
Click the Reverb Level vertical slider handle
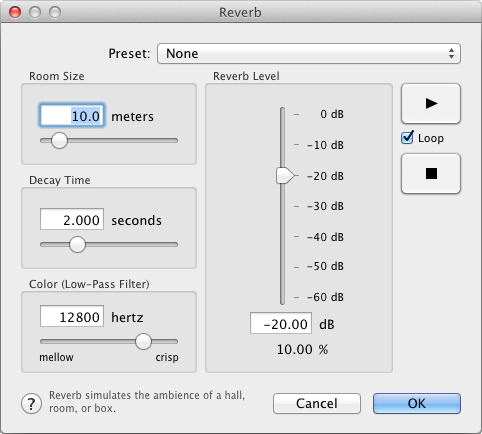click(x=285, y=176)
